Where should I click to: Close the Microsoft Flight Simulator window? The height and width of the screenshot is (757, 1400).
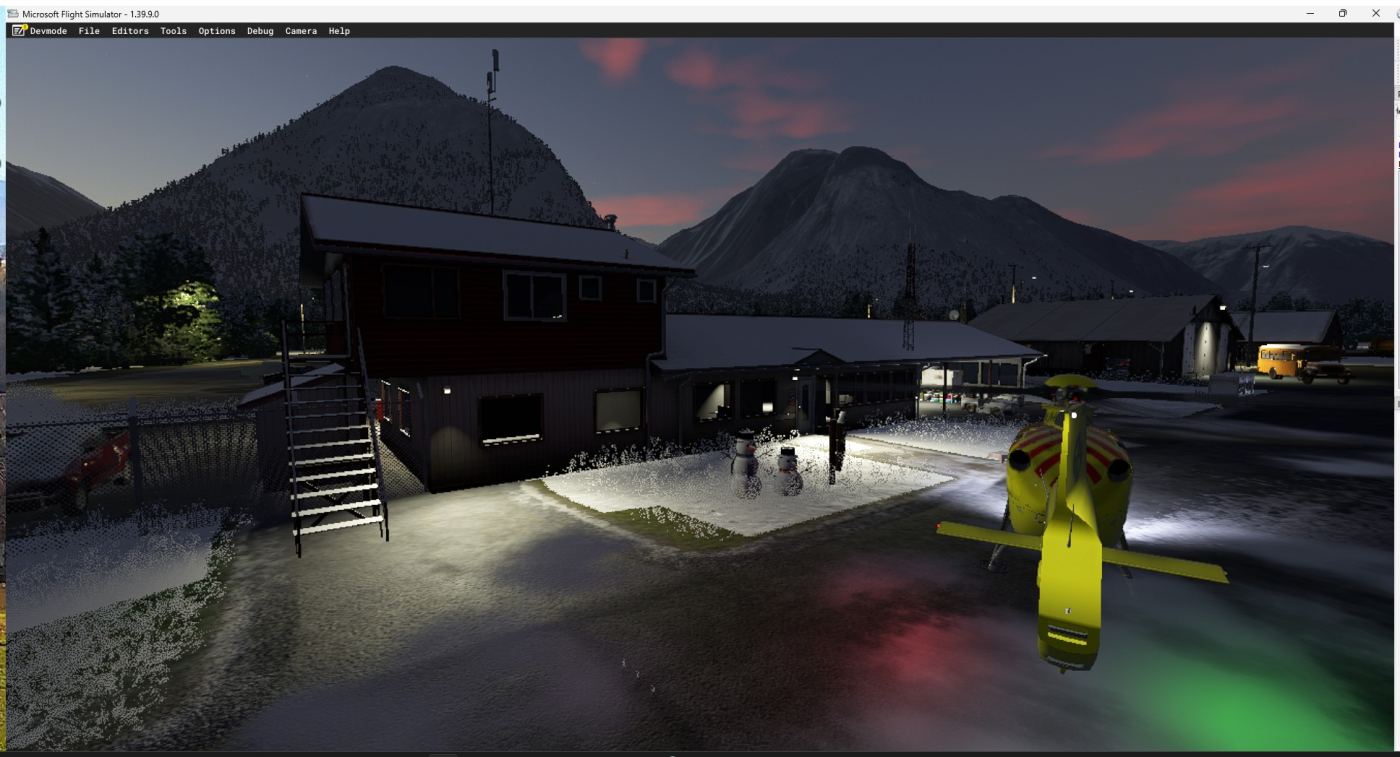1376,13
